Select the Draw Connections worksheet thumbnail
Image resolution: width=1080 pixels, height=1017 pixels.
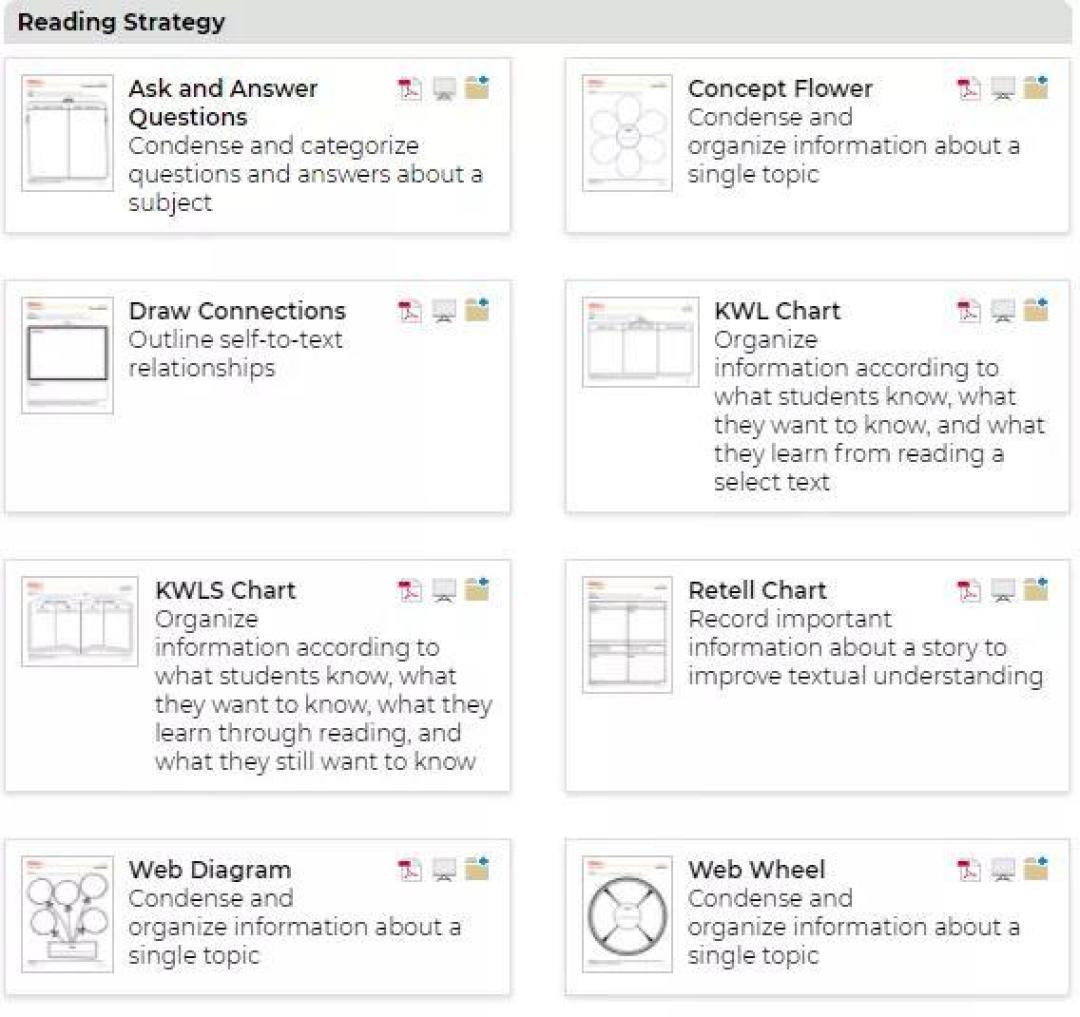(68, 355)
